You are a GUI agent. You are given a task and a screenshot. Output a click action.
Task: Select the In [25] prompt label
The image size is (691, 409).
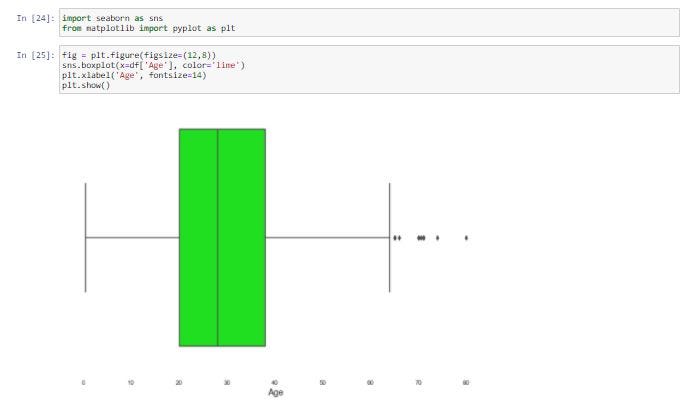click(36, 55)
